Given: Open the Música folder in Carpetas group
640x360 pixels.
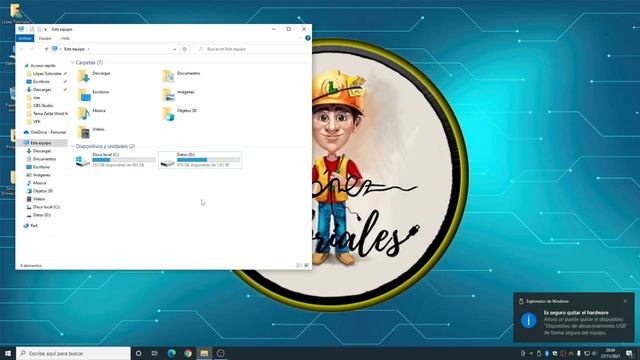Looking at the screenshot, I should coord(92,113).
